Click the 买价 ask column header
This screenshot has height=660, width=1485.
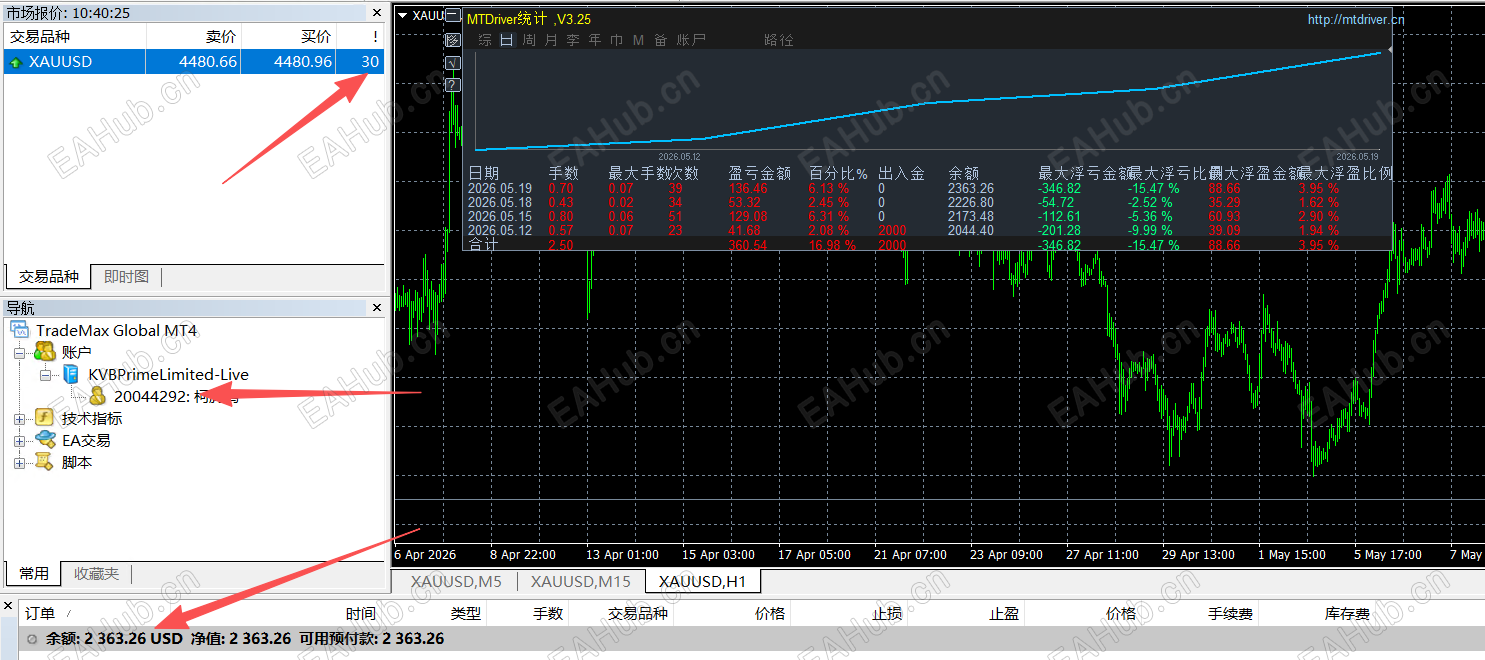tap(289, 36)
